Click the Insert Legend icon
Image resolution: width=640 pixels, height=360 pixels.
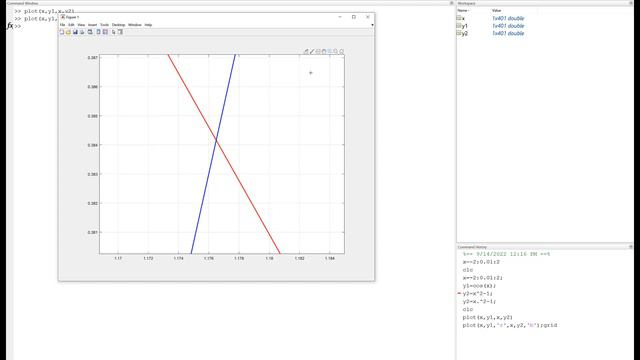[x=105, y=32]
